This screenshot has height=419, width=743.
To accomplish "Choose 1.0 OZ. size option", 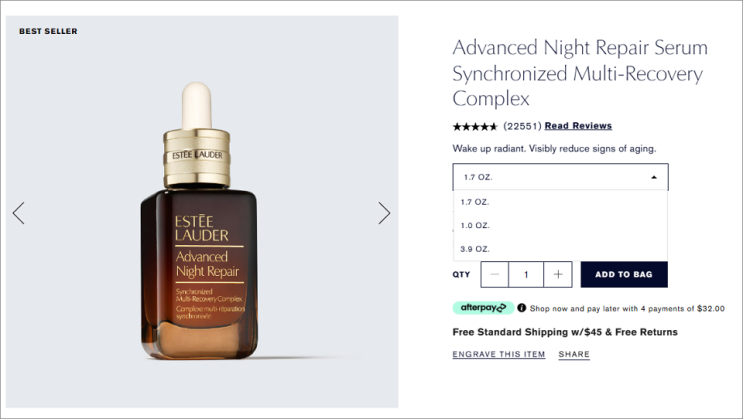I will point(561,226).
